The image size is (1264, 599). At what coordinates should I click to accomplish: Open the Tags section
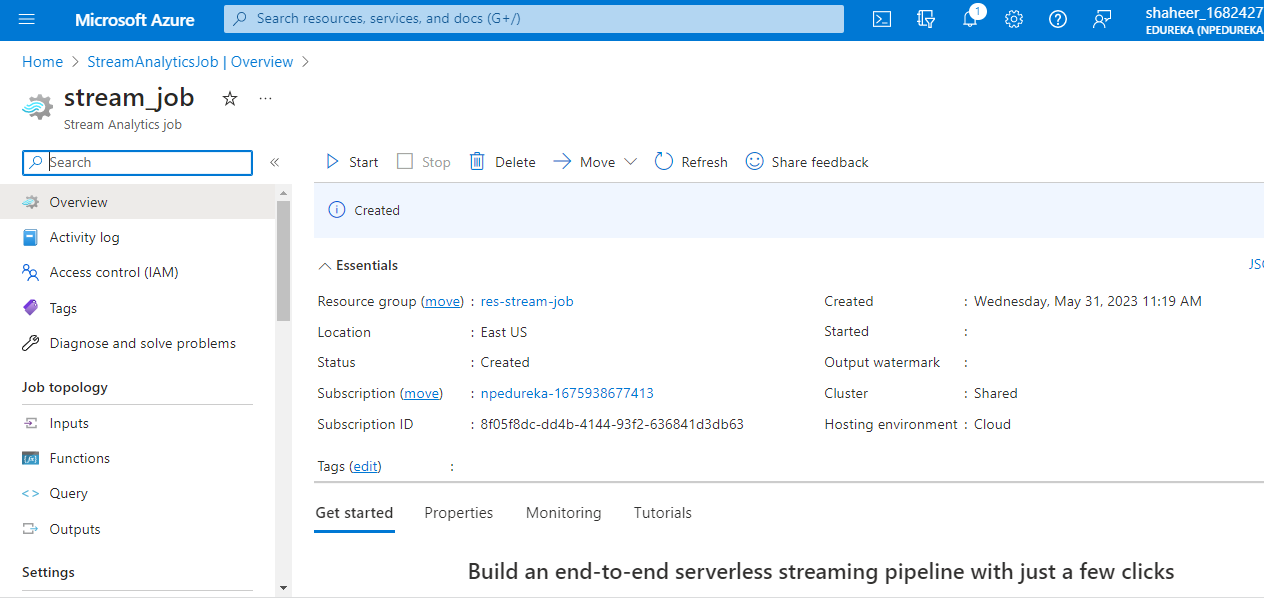62,307
